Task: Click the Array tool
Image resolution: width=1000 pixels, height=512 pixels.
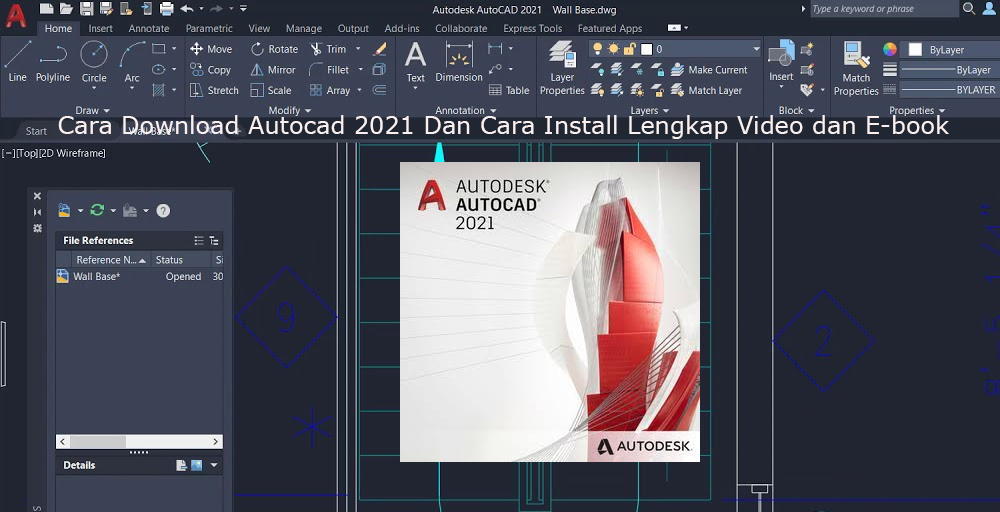Action: coord(330,90)
